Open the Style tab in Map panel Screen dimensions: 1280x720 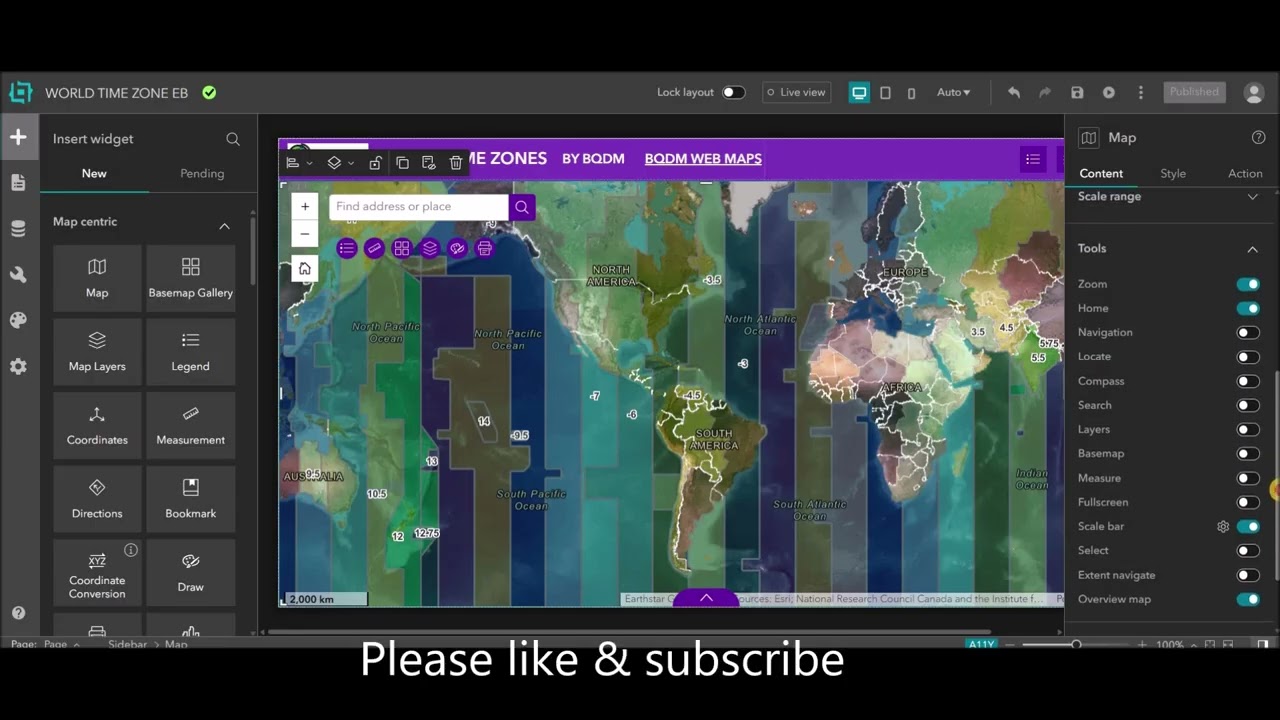(1173, 173)
